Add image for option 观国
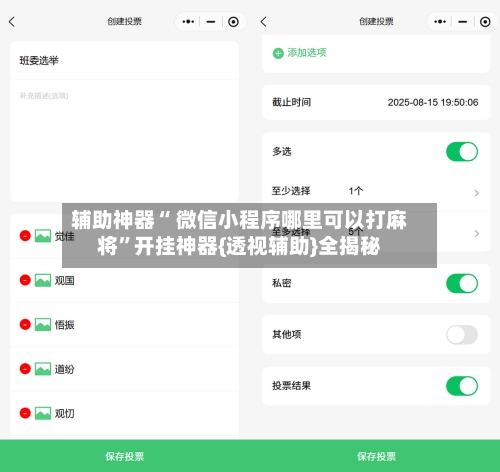Viewport: 500px width, 472px height. pos(43,280)
